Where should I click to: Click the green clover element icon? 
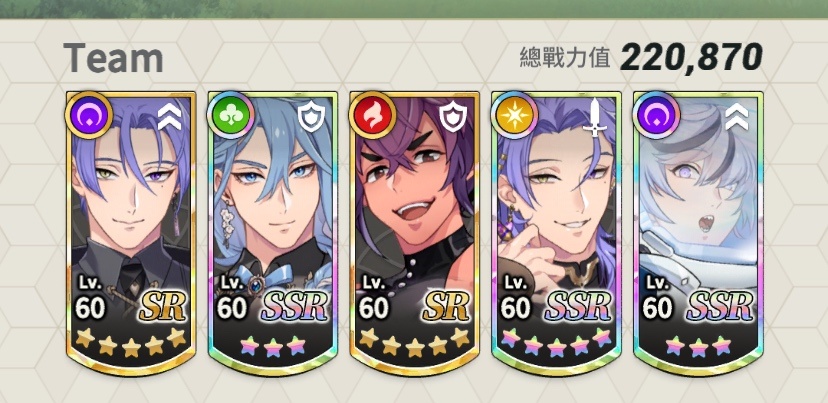pyautogui.click(x=230, y=115)
